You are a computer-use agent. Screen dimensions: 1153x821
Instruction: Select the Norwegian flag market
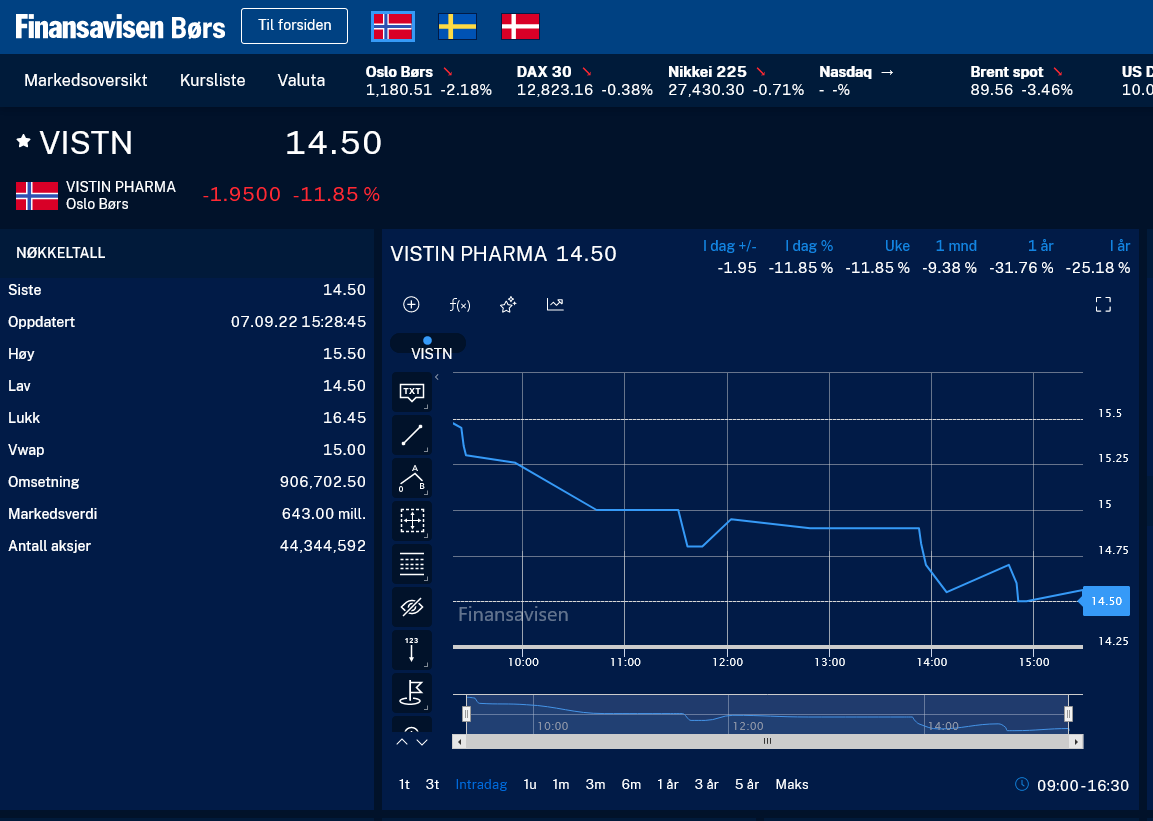coord(393,26)
